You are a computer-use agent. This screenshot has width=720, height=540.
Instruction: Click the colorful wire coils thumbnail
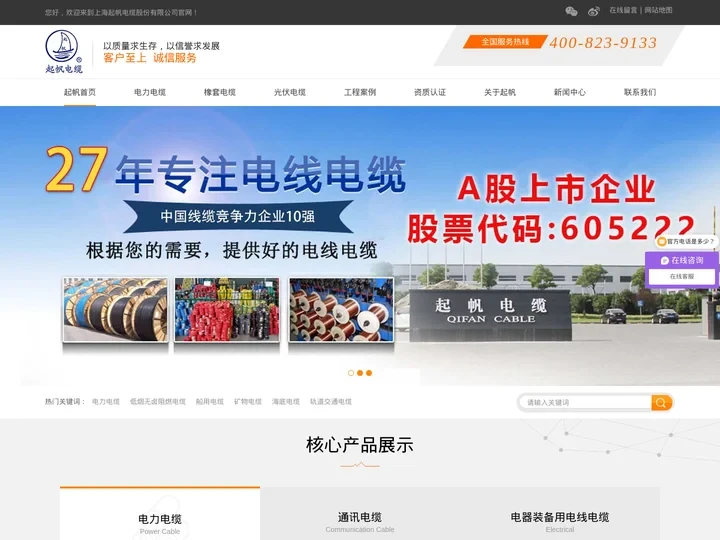click(227, 309)
